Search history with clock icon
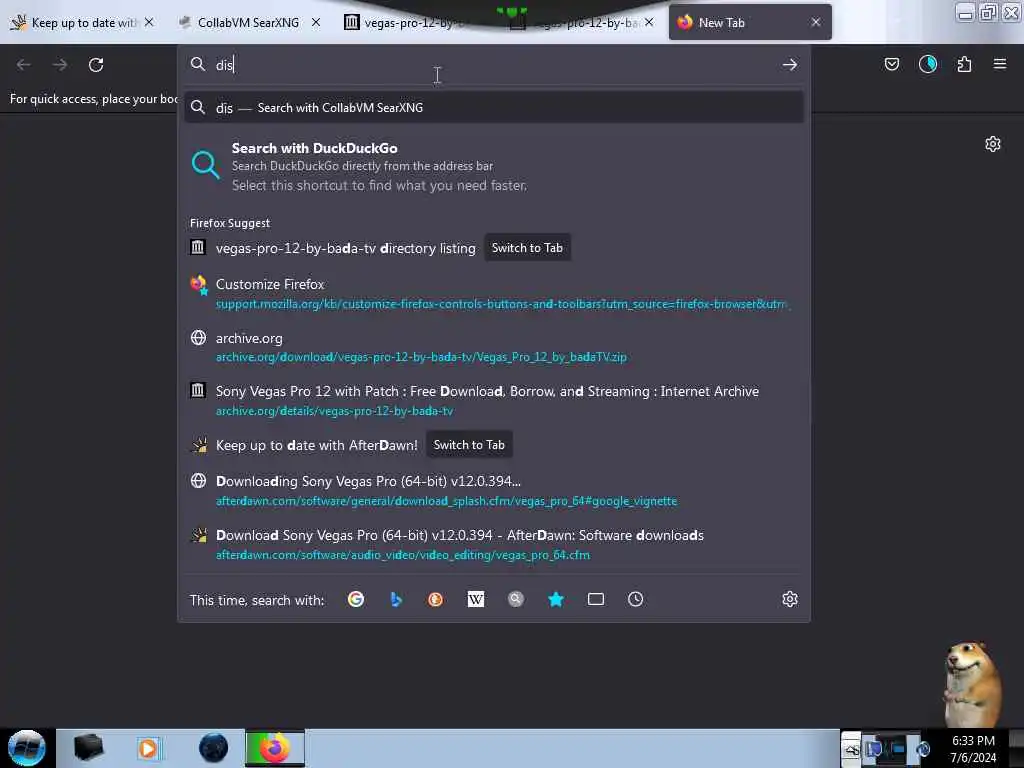1024x768 pixels. click(x=635, y=599)
